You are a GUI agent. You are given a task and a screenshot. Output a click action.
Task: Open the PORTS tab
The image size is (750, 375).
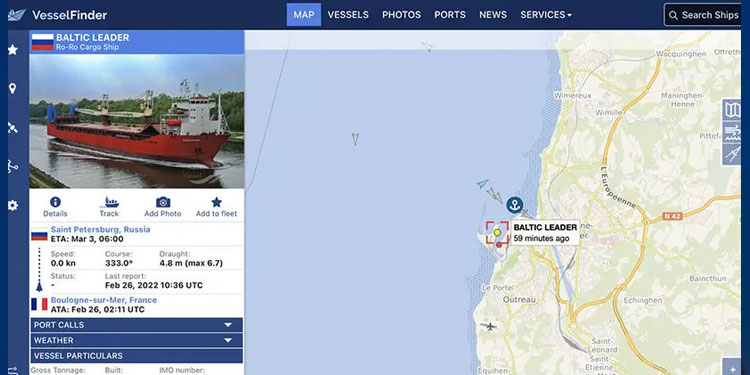[x=450, y=15]
